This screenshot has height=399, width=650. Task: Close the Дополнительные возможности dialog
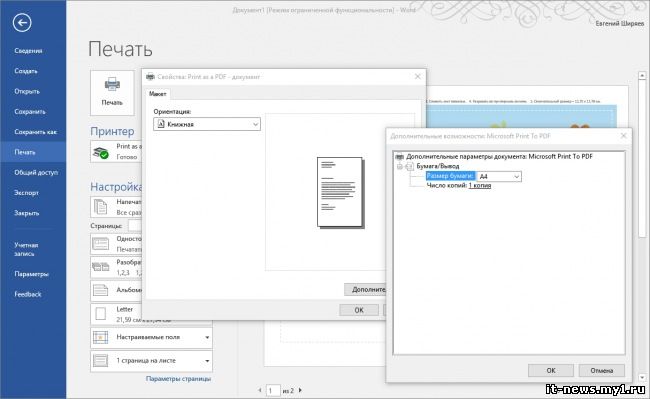coord(623,135)
